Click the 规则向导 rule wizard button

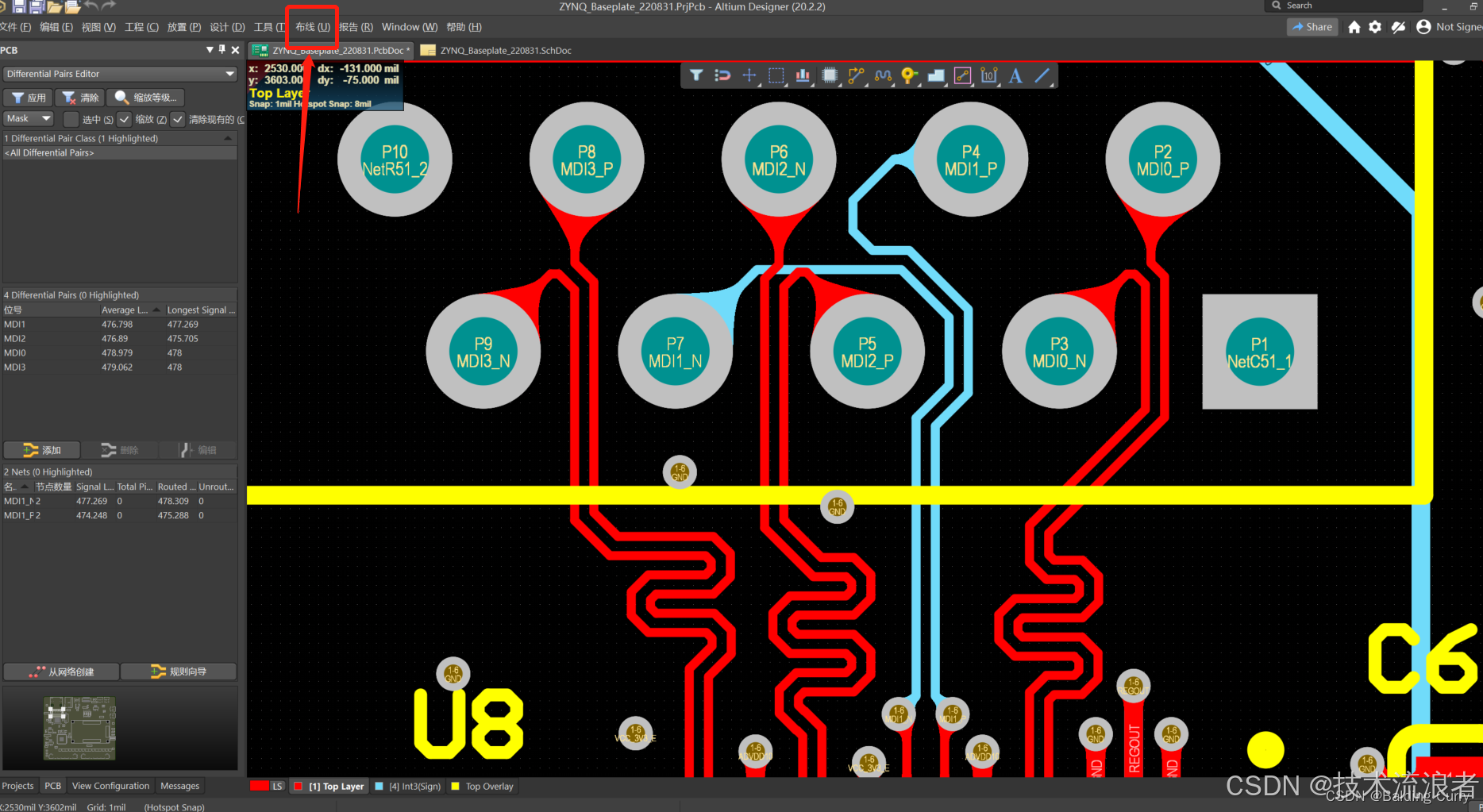click(179, 672)
